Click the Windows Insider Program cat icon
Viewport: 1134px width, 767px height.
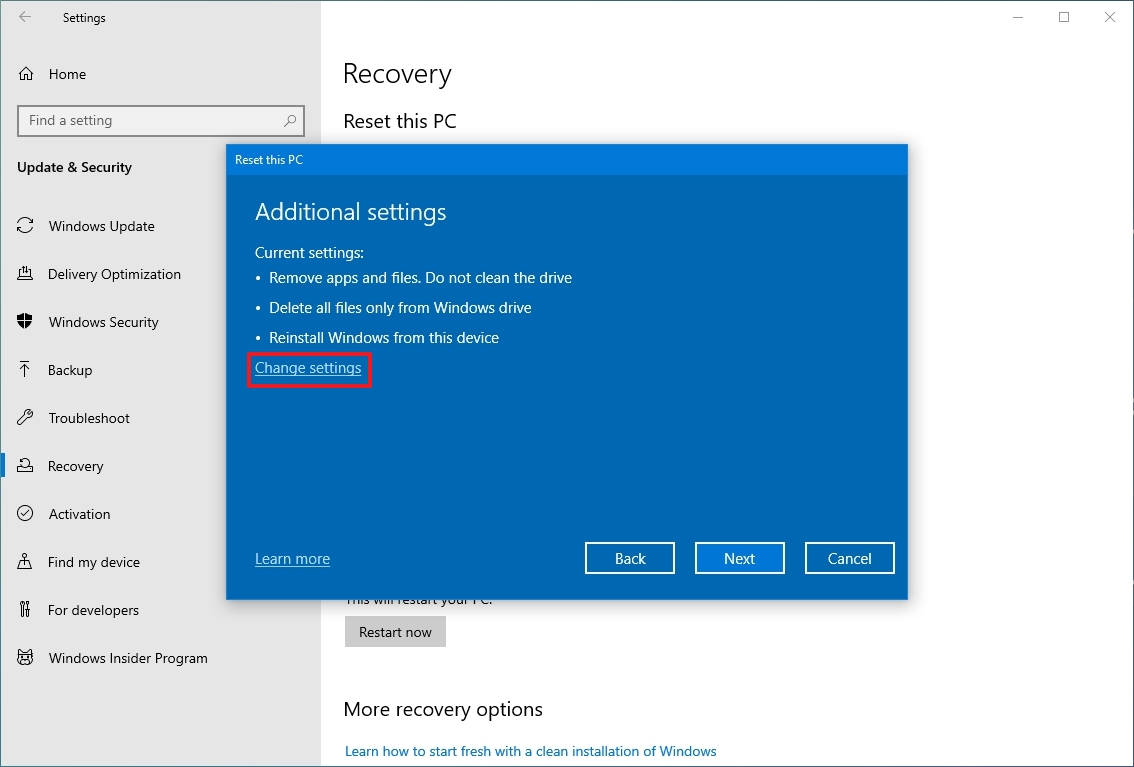click(25, 657)
